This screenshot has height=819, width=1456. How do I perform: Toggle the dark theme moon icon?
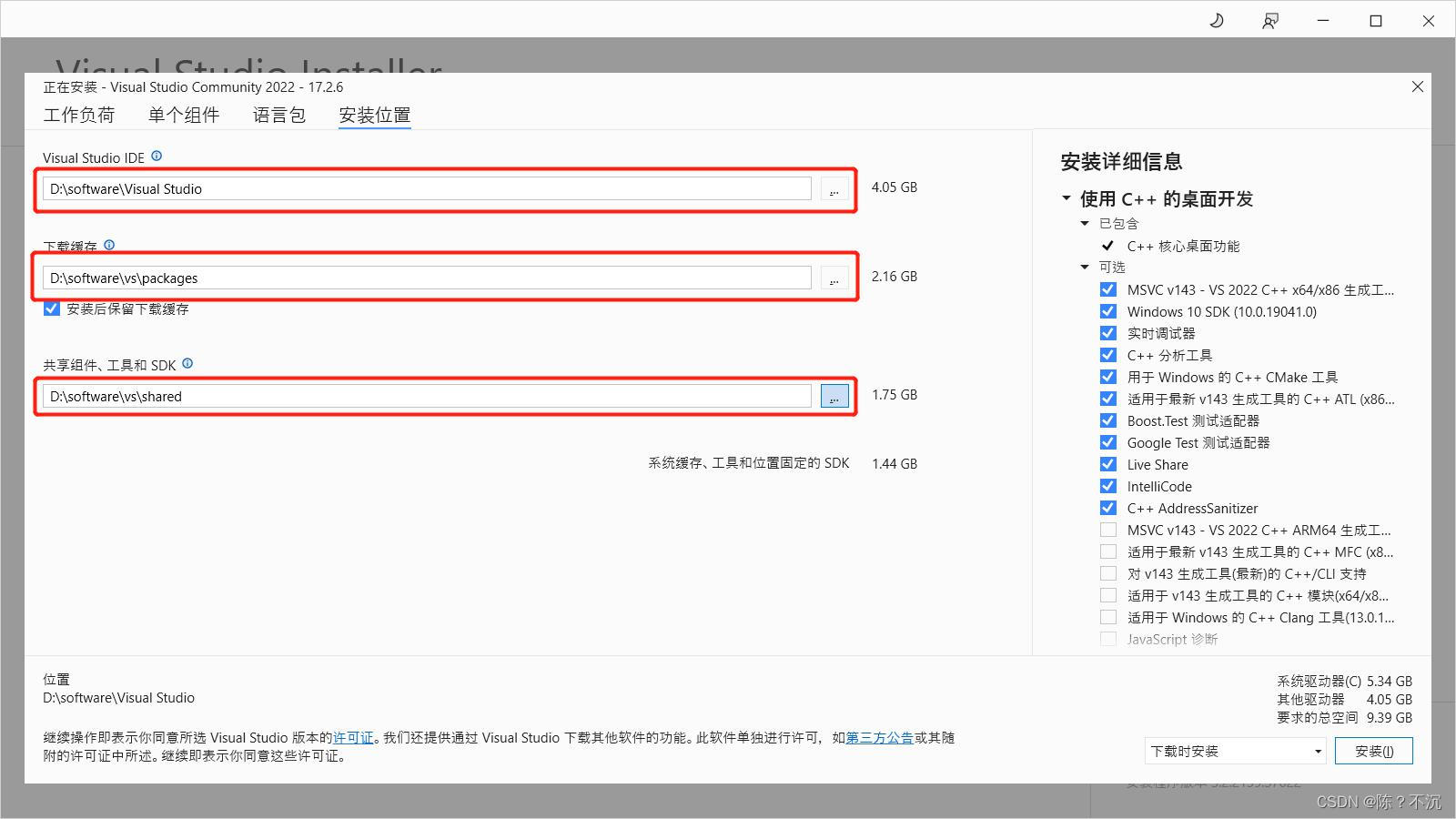(1217, 20)
